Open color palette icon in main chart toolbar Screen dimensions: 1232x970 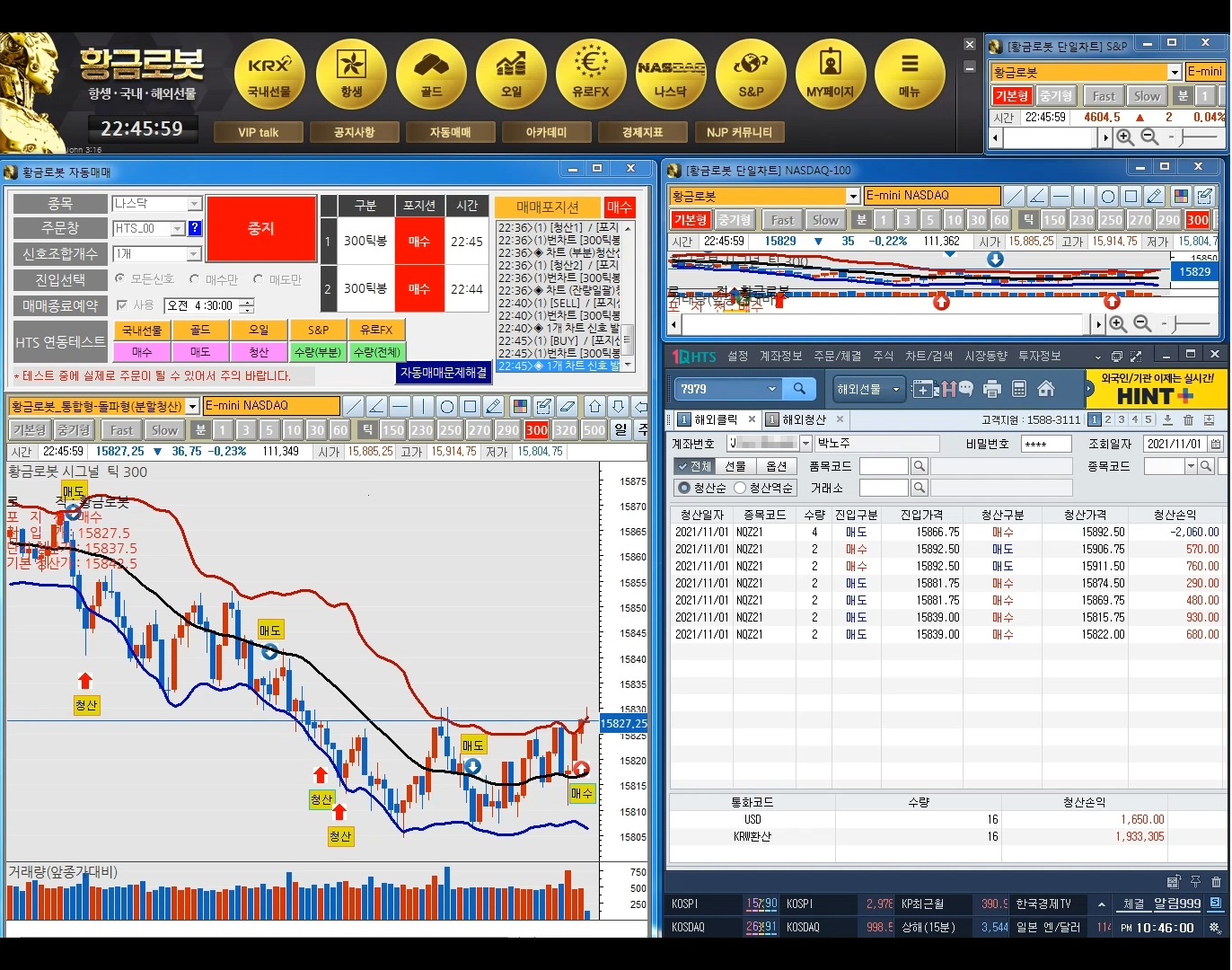click(x=520, y=406)
